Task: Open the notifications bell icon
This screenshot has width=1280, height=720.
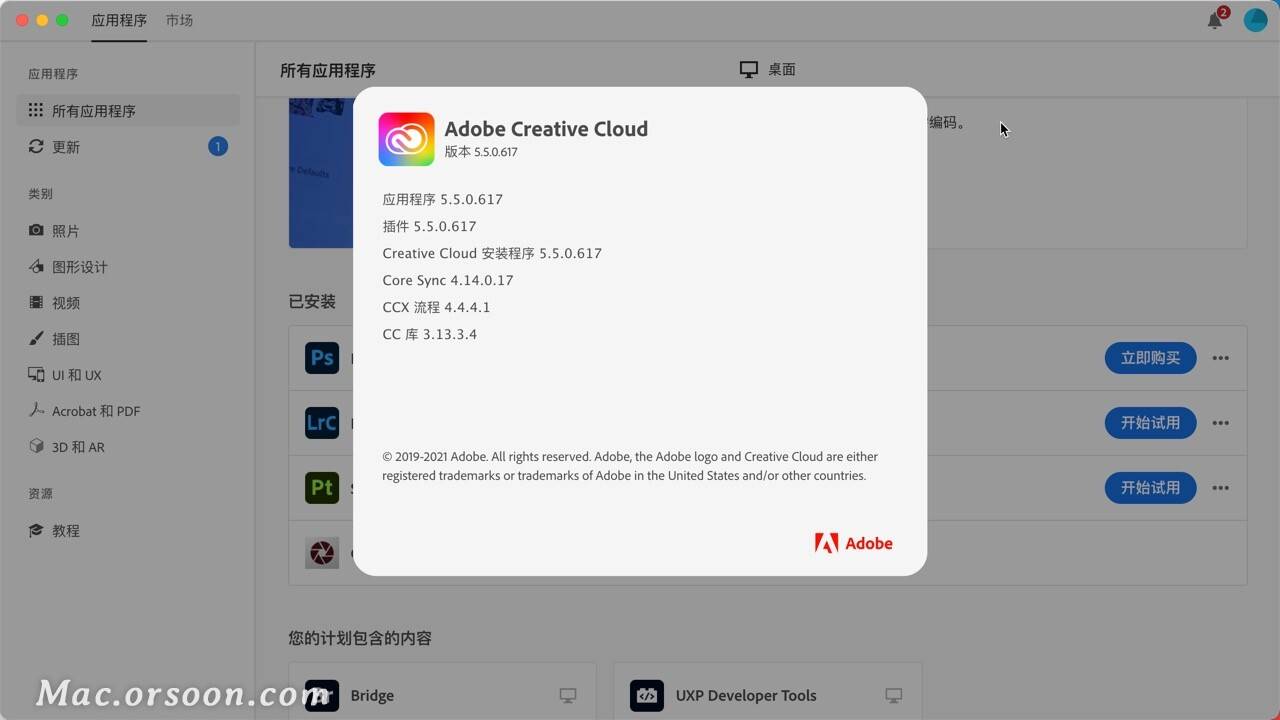Action: [x=1215, y=20]
